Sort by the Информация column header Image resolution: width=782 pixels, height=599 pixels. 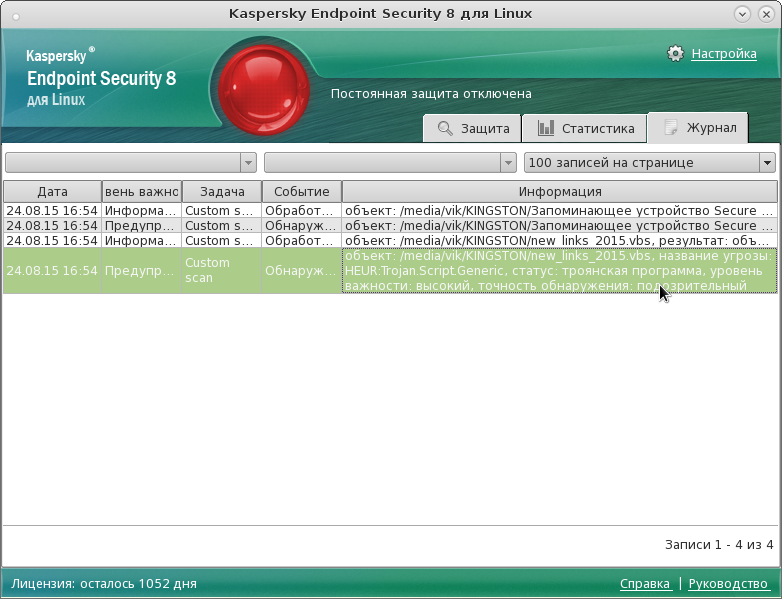[560, 192]
